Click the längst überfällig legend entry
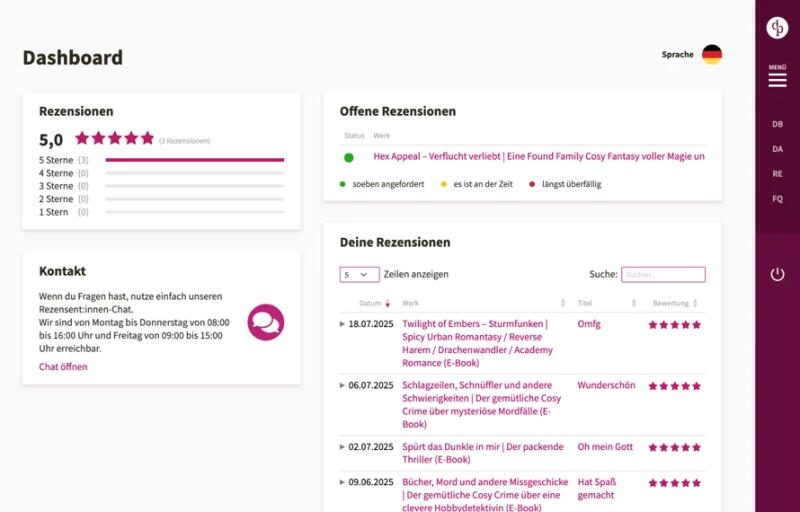 click(x=565, y=184)
